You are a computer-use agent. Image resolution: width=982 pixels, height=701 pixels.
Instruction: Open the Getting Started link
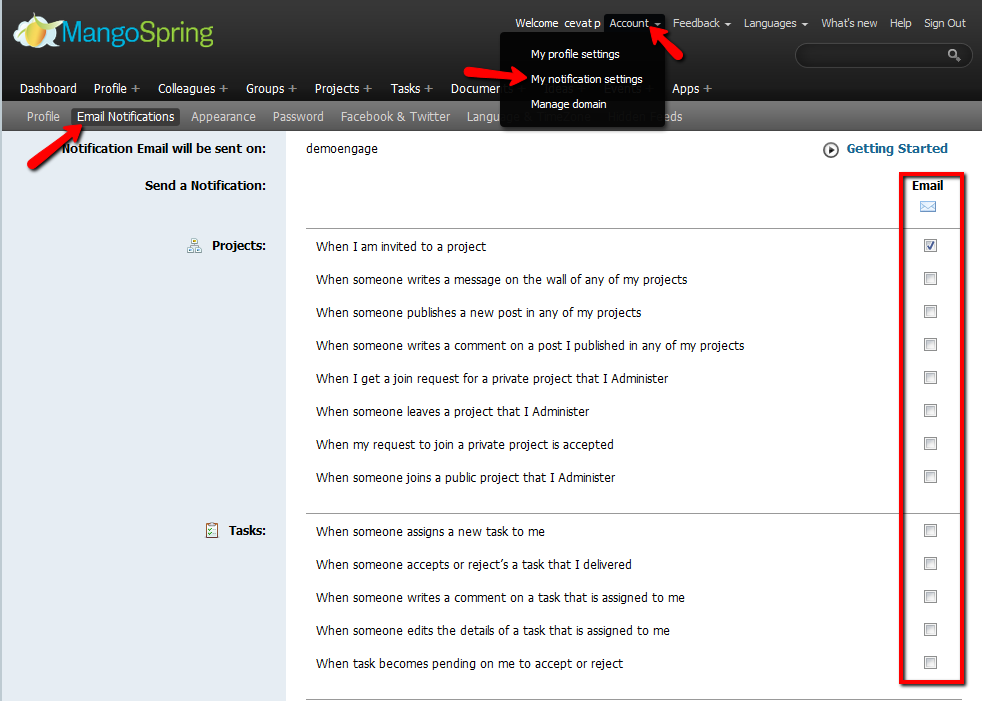coord(897,148)
